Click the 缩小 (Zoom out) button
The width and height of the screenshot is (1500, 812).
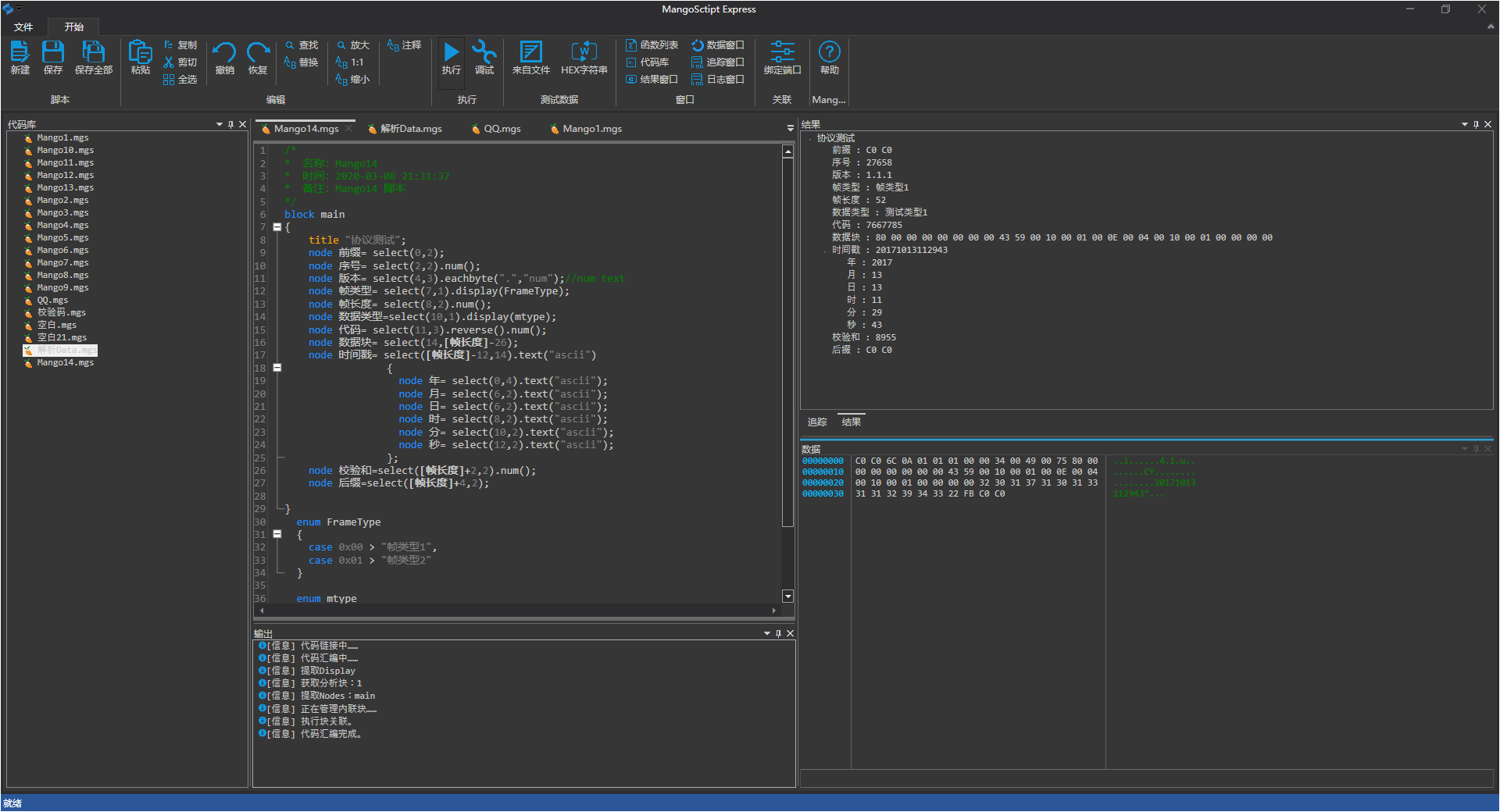353,80
